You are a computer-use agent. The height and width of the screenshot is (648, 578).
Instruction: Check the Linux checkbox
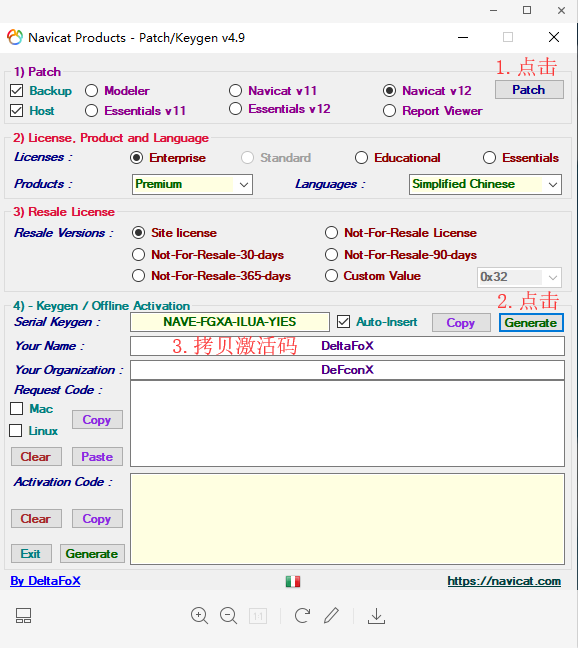(x=16, y=431)
